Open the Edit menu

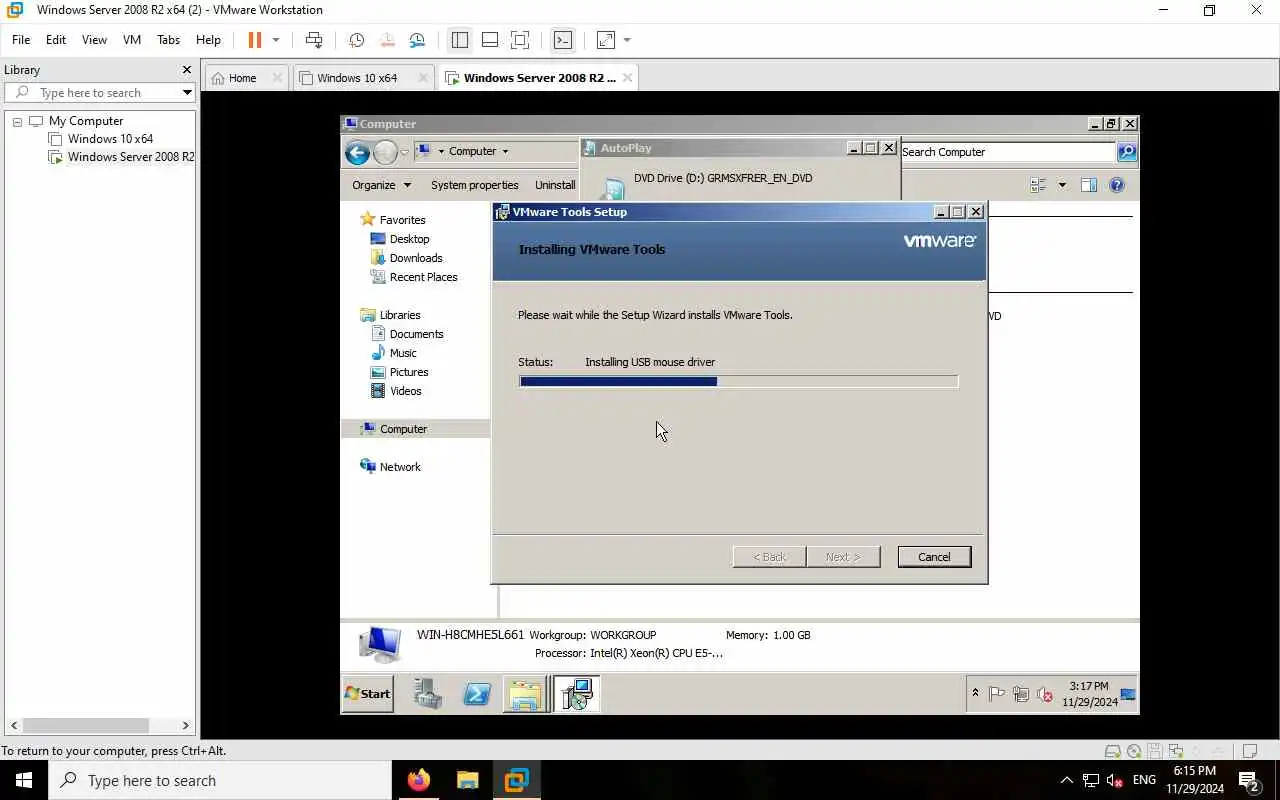coord(56,40)
